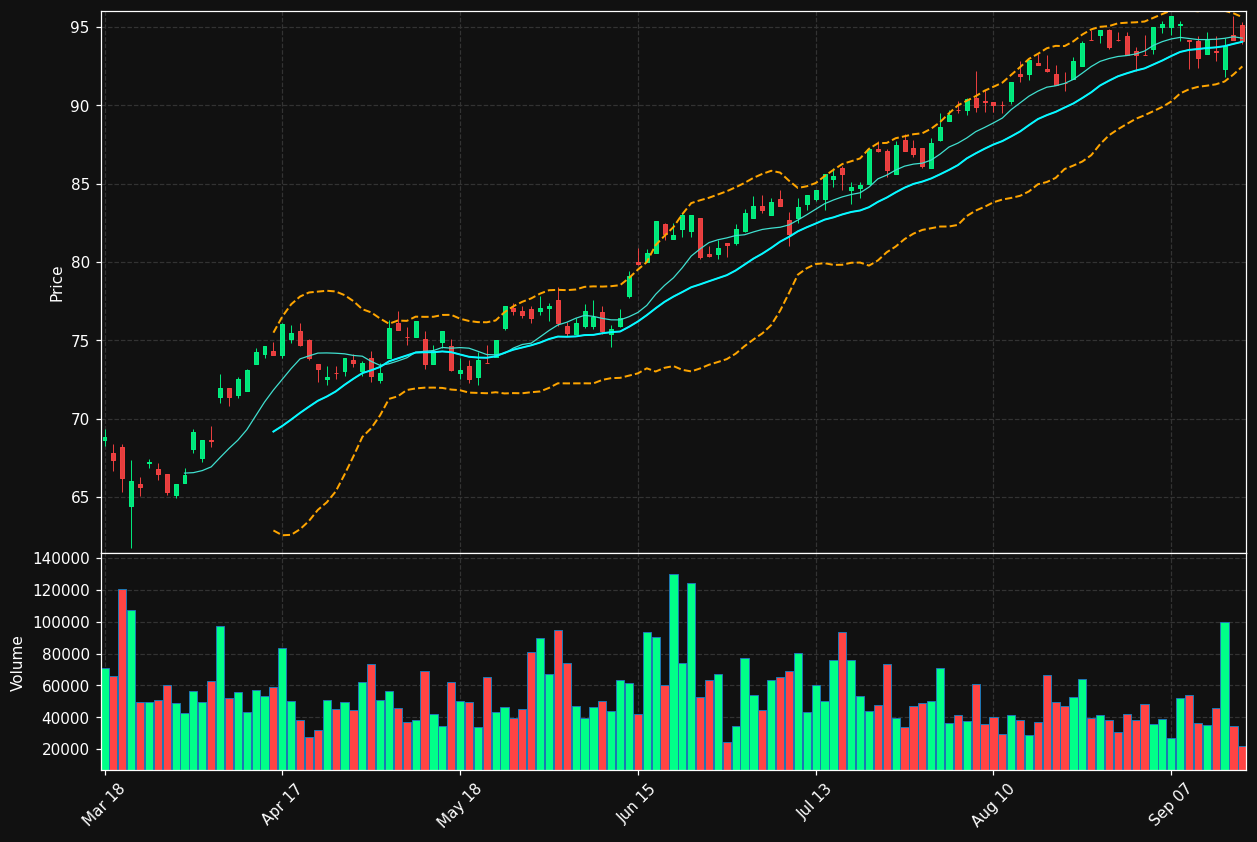This screenshot has height=842, width=1257.
Task: Click the 'Price' y-axis label
Action: pyautogui.click(x=57, y=284)
